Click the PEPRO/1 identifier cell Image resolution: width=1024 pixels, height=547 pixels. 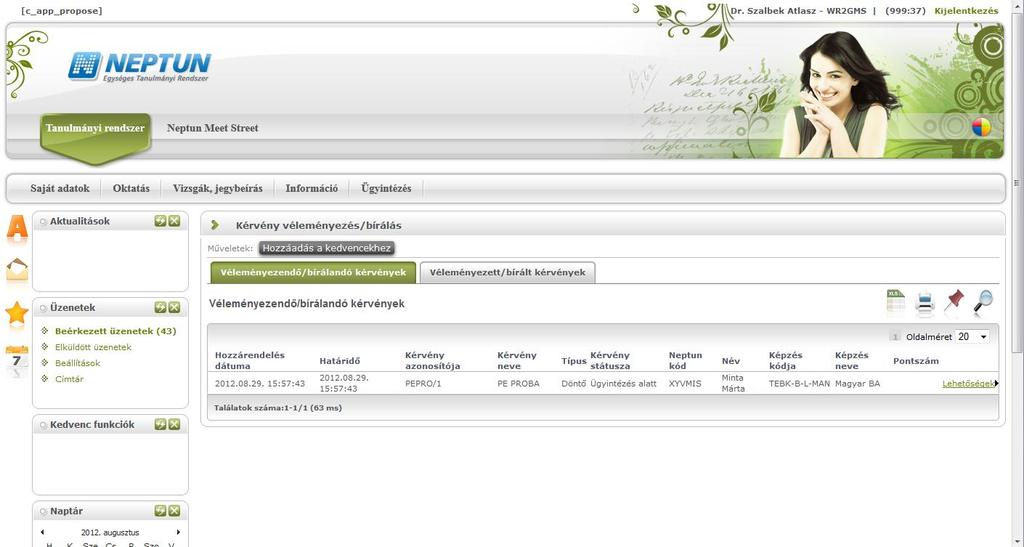click(423, 384)
